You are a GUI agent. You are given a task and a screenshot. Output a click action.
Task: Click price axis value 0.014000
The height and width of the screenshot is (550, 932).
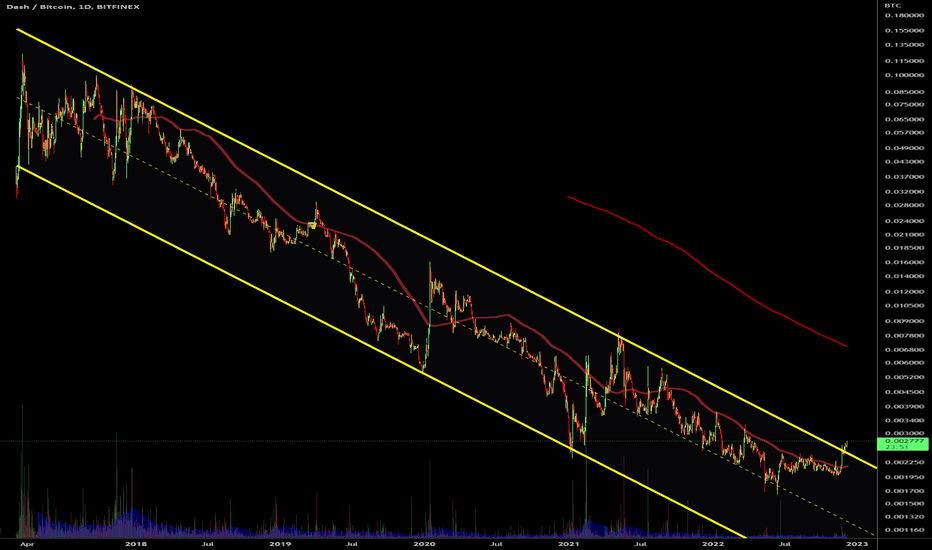click(904, 276)
